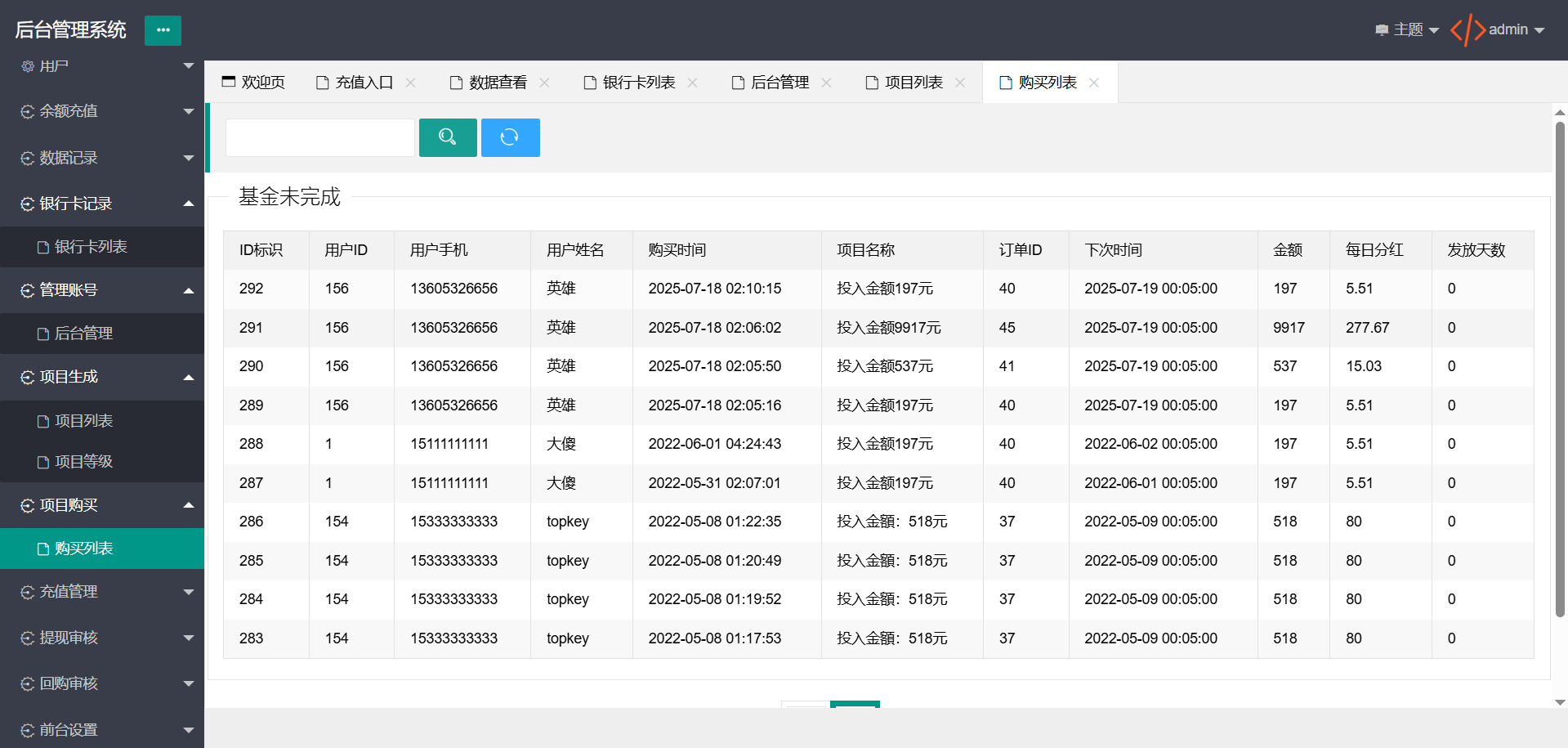Open 银行卡列表 in the sidebar
Image resolution: width=1568 pixels, height=748 pixels.
tap(102, 247)
